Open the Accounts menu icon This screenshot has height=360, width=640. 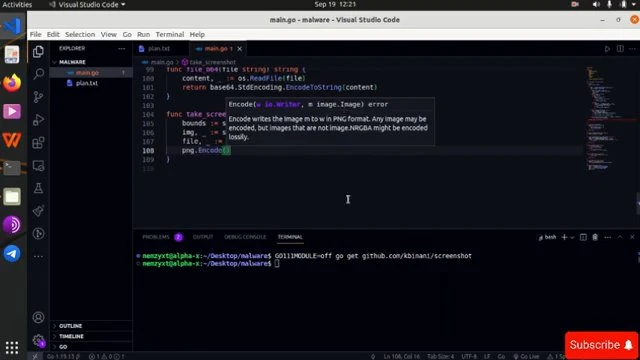pos(38,318)
